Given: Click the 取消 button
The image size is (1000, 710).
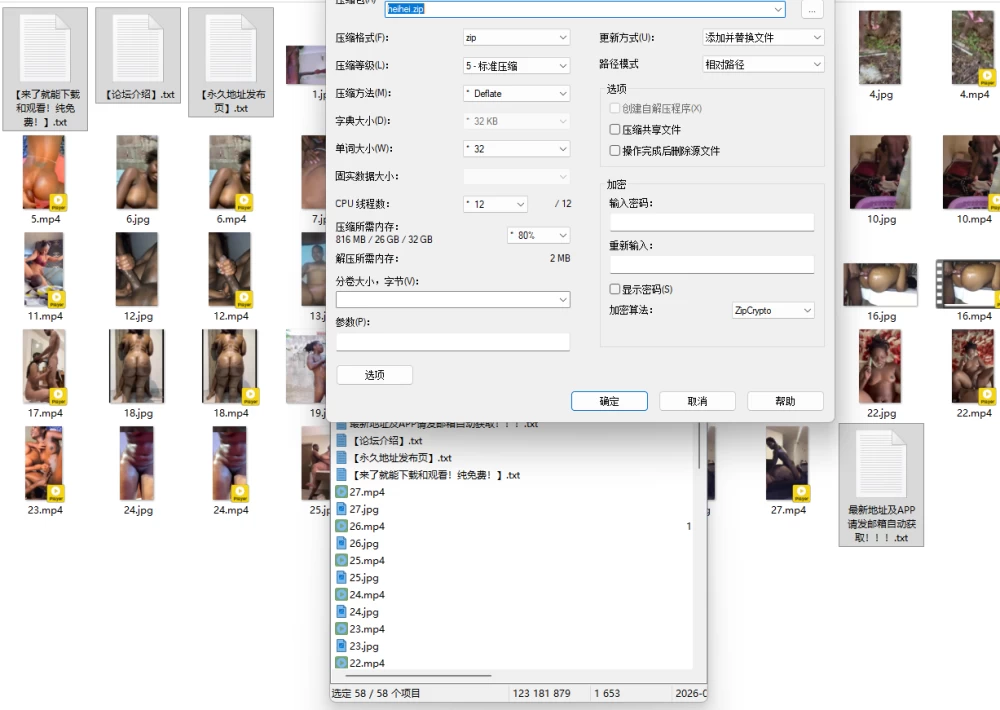Looking at the screenshot, I should click(x=697, y=401).
